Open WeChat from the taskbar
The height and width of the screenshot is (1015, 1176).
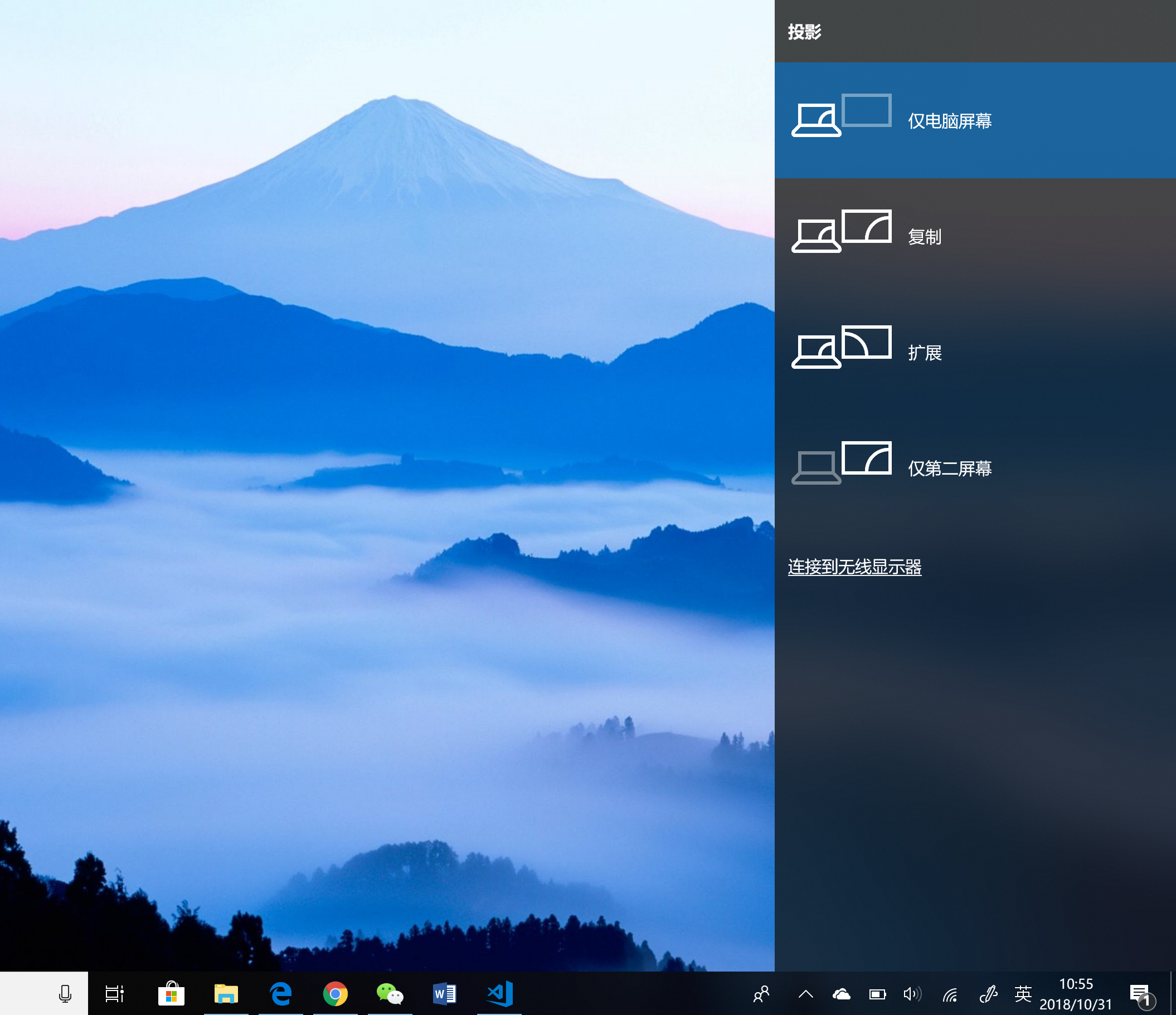coord(390,993)
